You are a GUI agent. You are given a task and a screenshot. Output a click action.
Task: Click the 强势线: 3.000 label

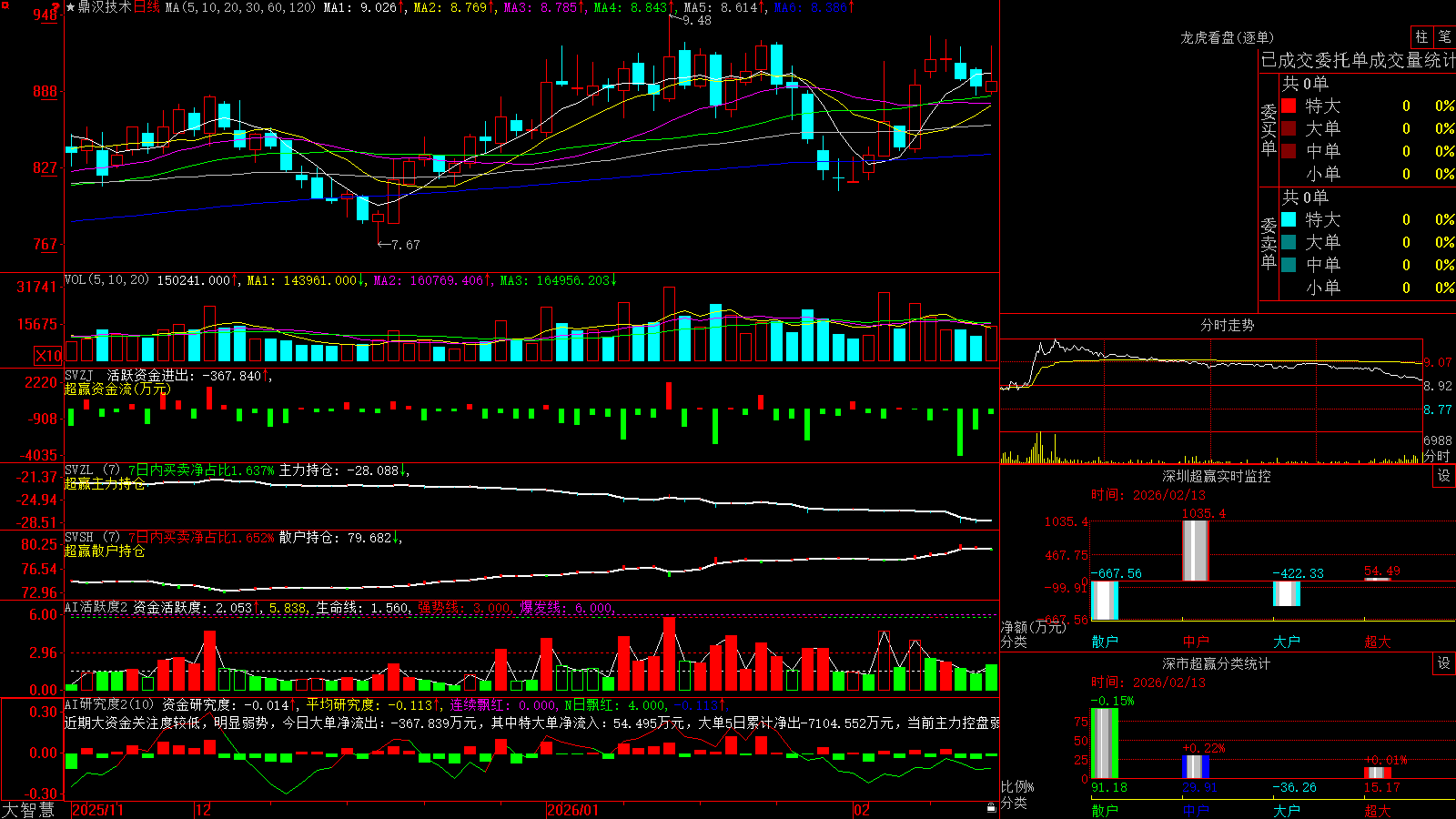coord(464,607)
